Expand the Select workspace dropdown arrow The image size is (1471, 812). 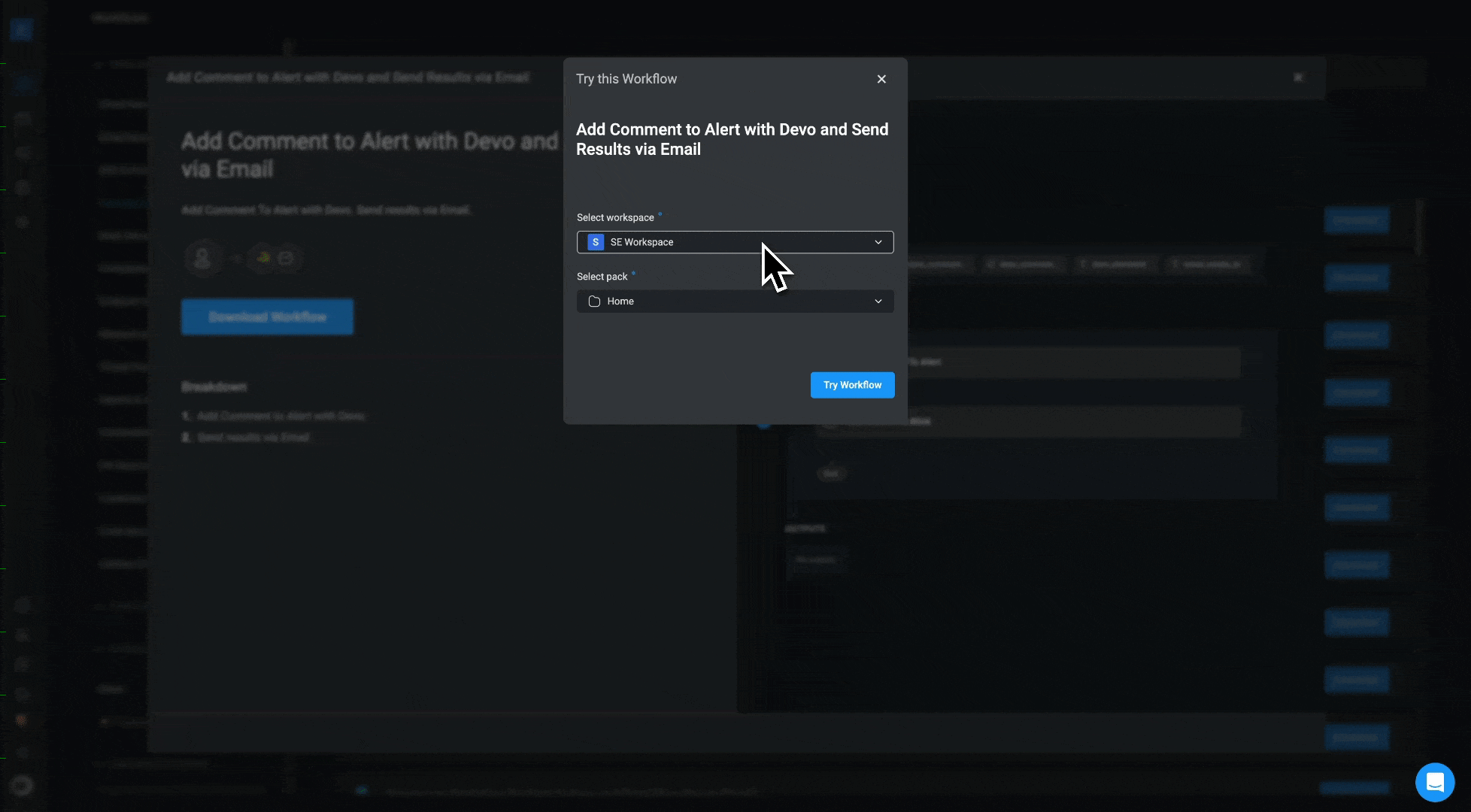coord(878,242)
